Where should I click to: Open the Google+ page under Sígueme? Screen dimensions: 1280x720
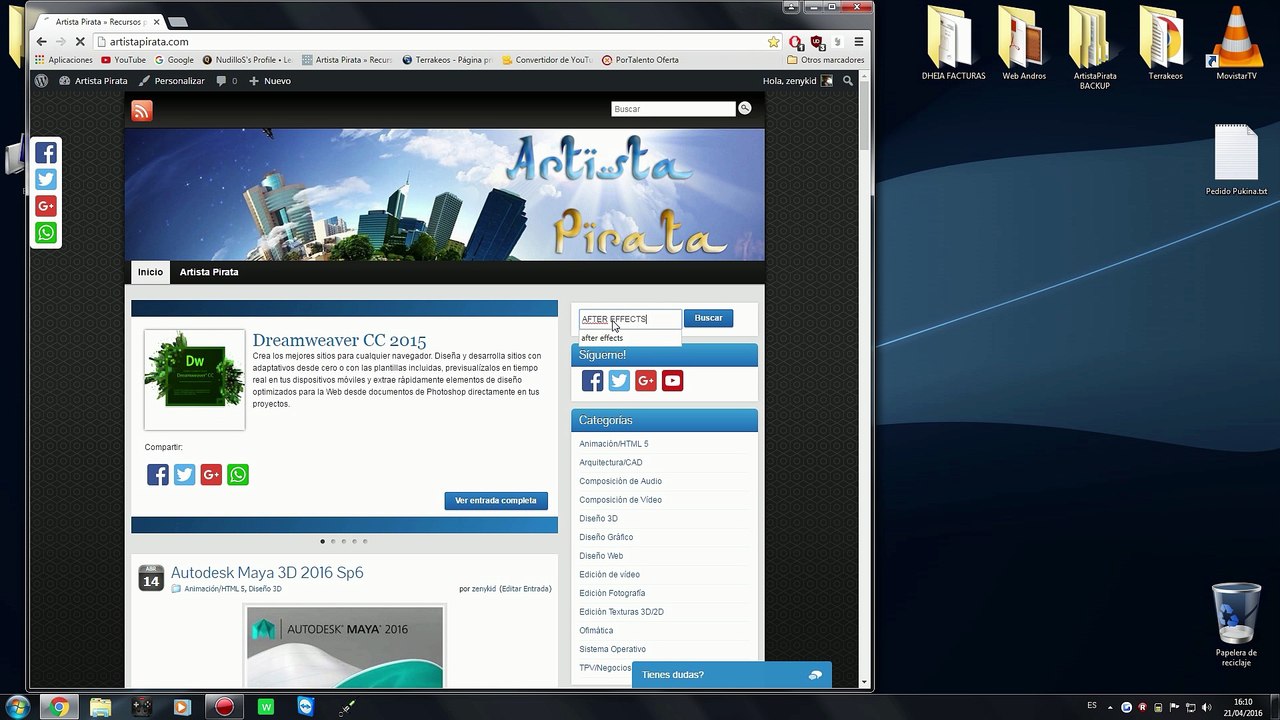click(x=646, y=381)
